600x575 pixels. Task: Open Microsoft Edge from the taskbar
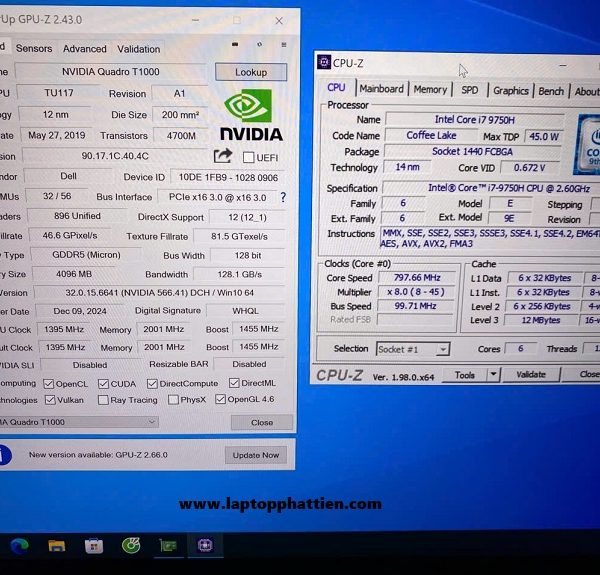pos(19,546)
